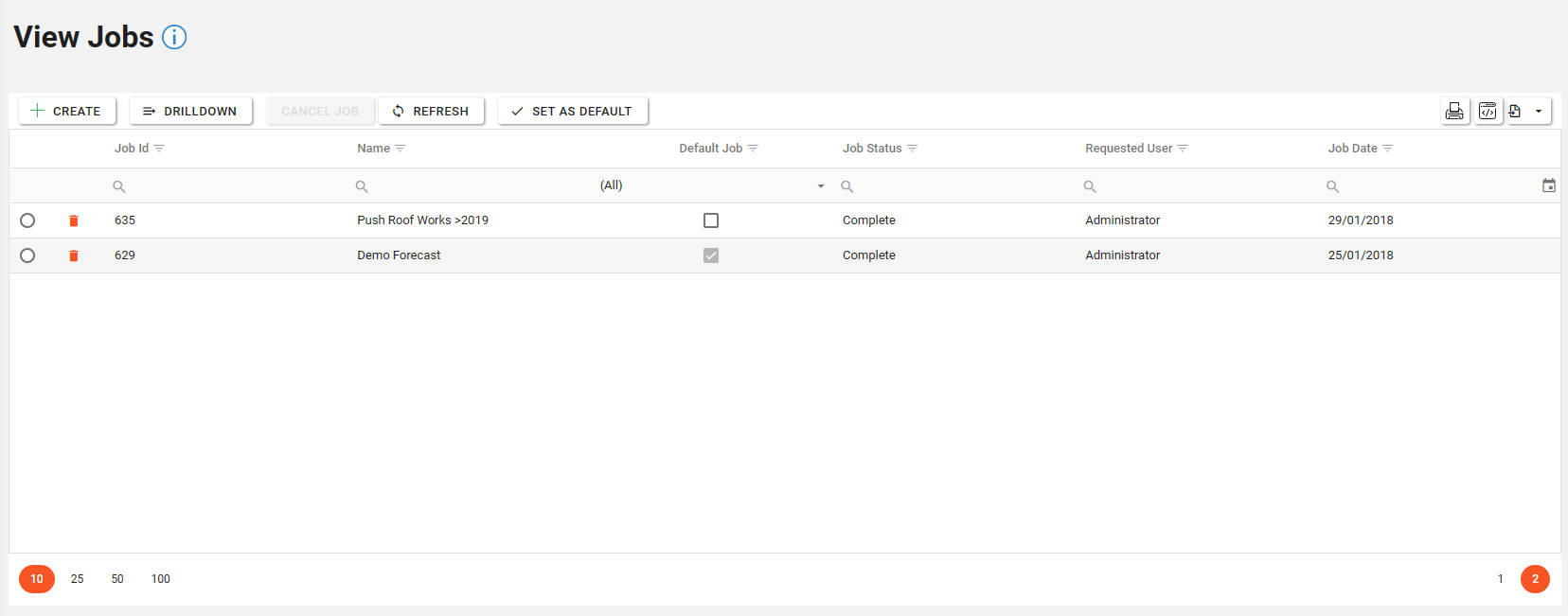Click the print icon in toolbar

click(x=1454, y=111)
